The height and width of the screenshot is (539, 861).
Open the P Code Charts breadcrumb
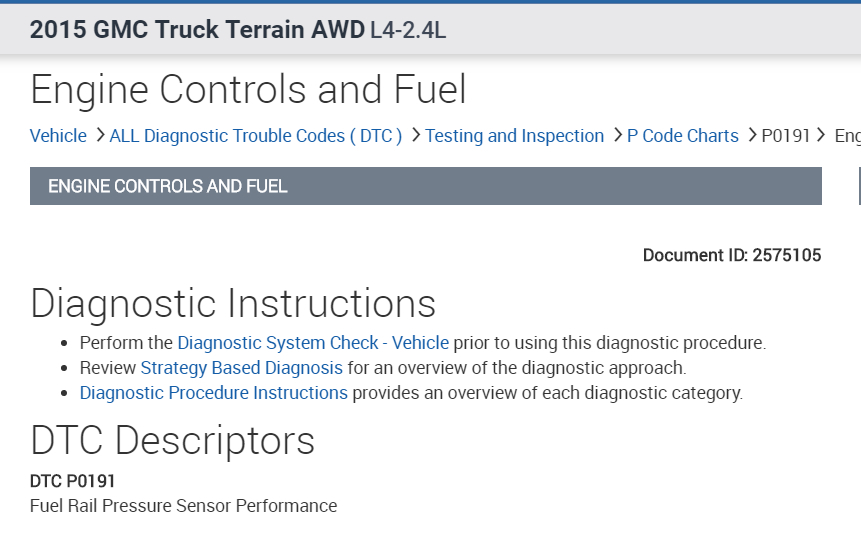[x=683, y=136]
